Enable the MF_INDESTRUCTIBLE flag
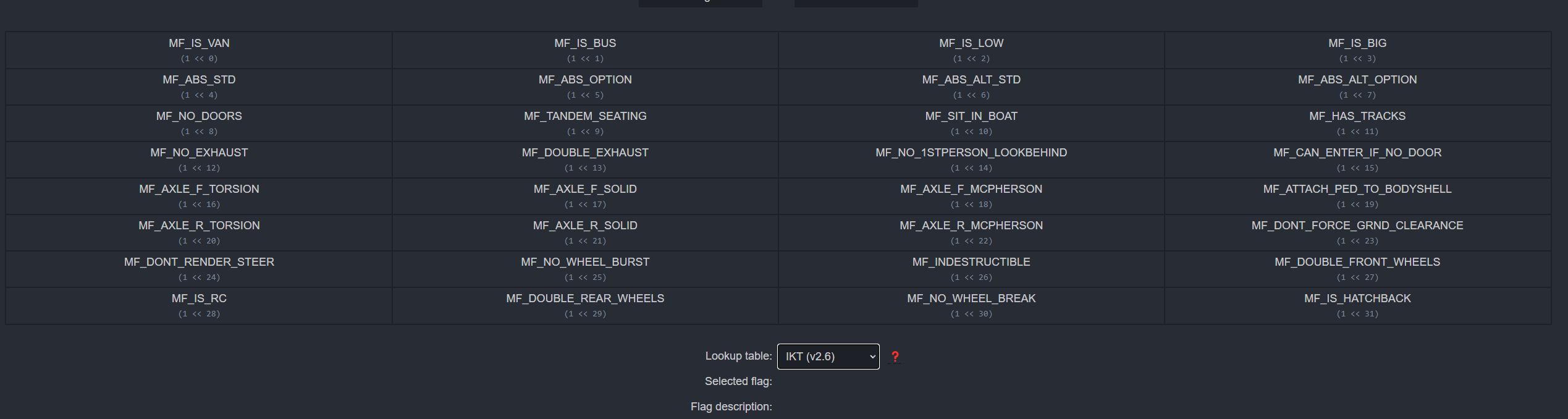The height and width of the screenshot is (419, 1568). tap(971, 269)
